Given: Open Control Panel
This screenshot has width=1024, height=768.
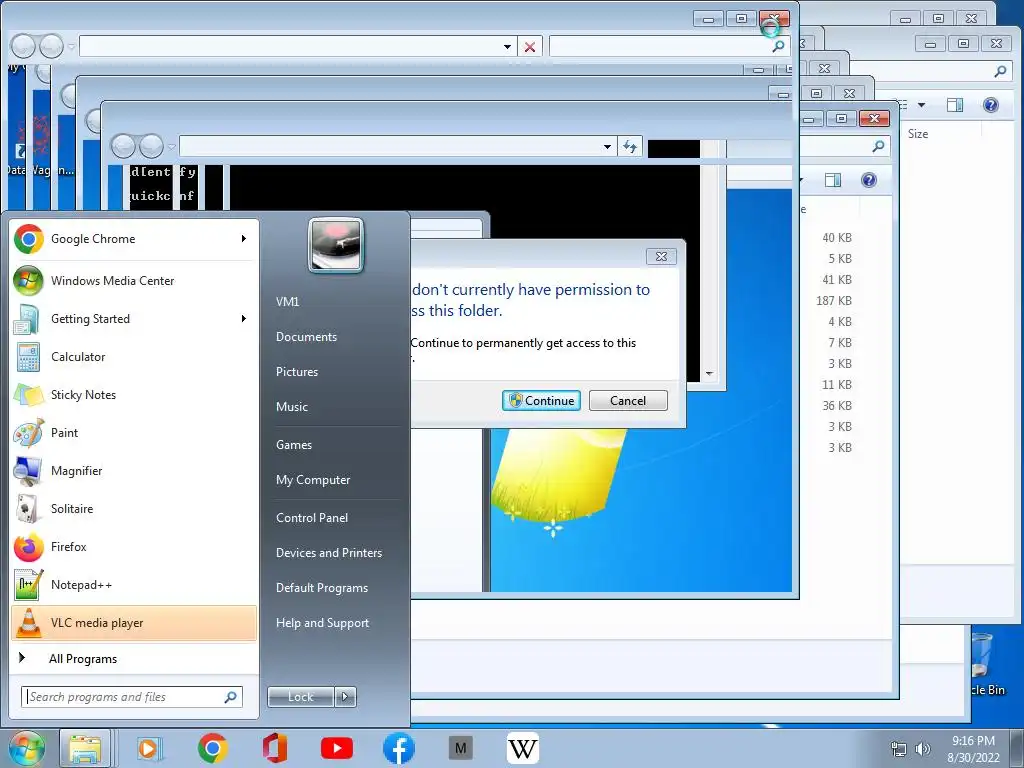Looking at the screenshot, I should [x=312, y=518].
